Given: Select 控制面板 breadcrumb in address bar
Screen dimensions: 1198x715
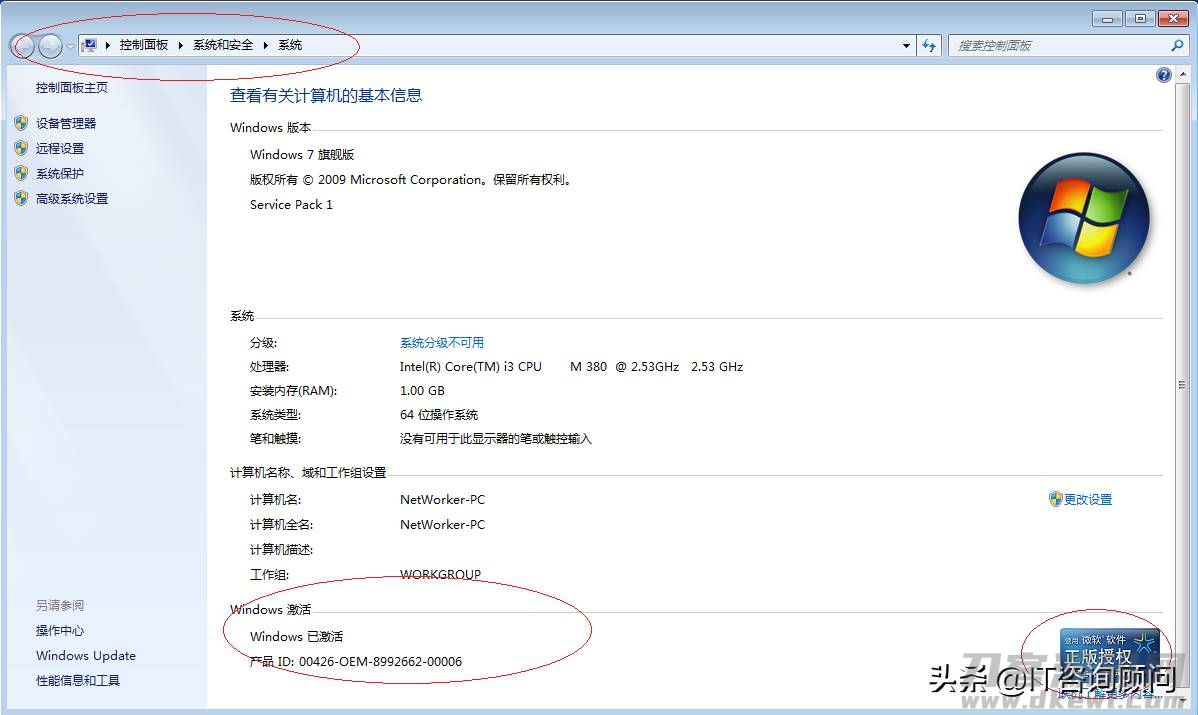Looking at the screenshot, I should [x=144, y=45].
